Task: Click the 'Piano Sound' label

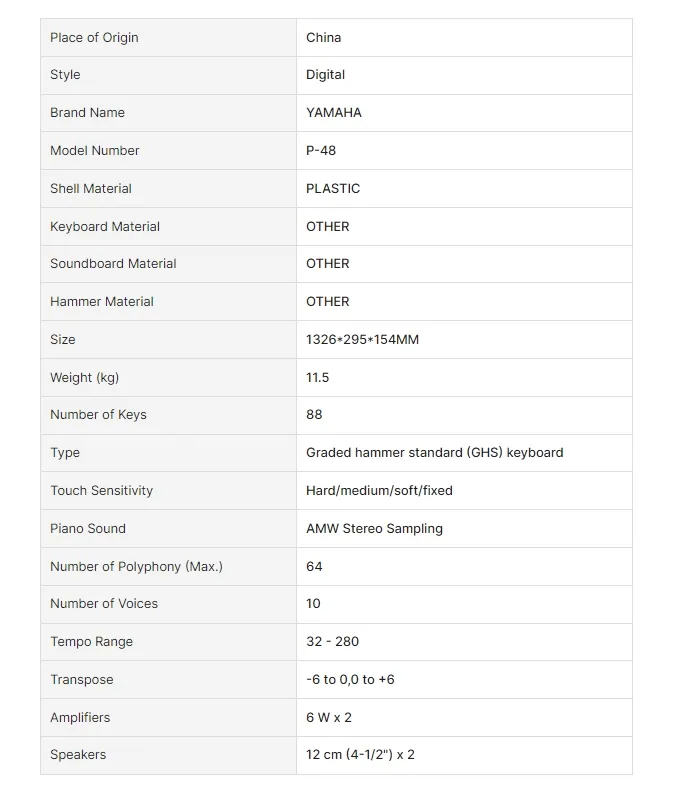Action: [88, 529]
